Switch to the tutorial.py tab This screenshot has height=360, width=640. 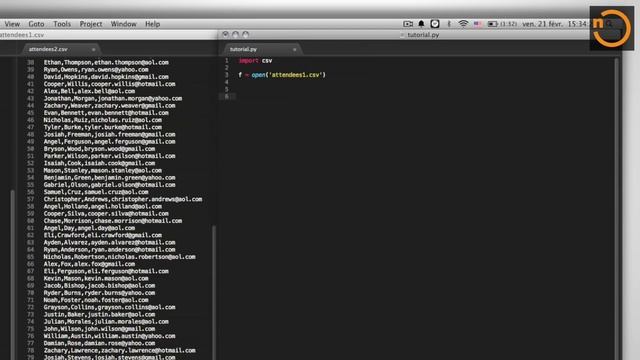(243, 49)
